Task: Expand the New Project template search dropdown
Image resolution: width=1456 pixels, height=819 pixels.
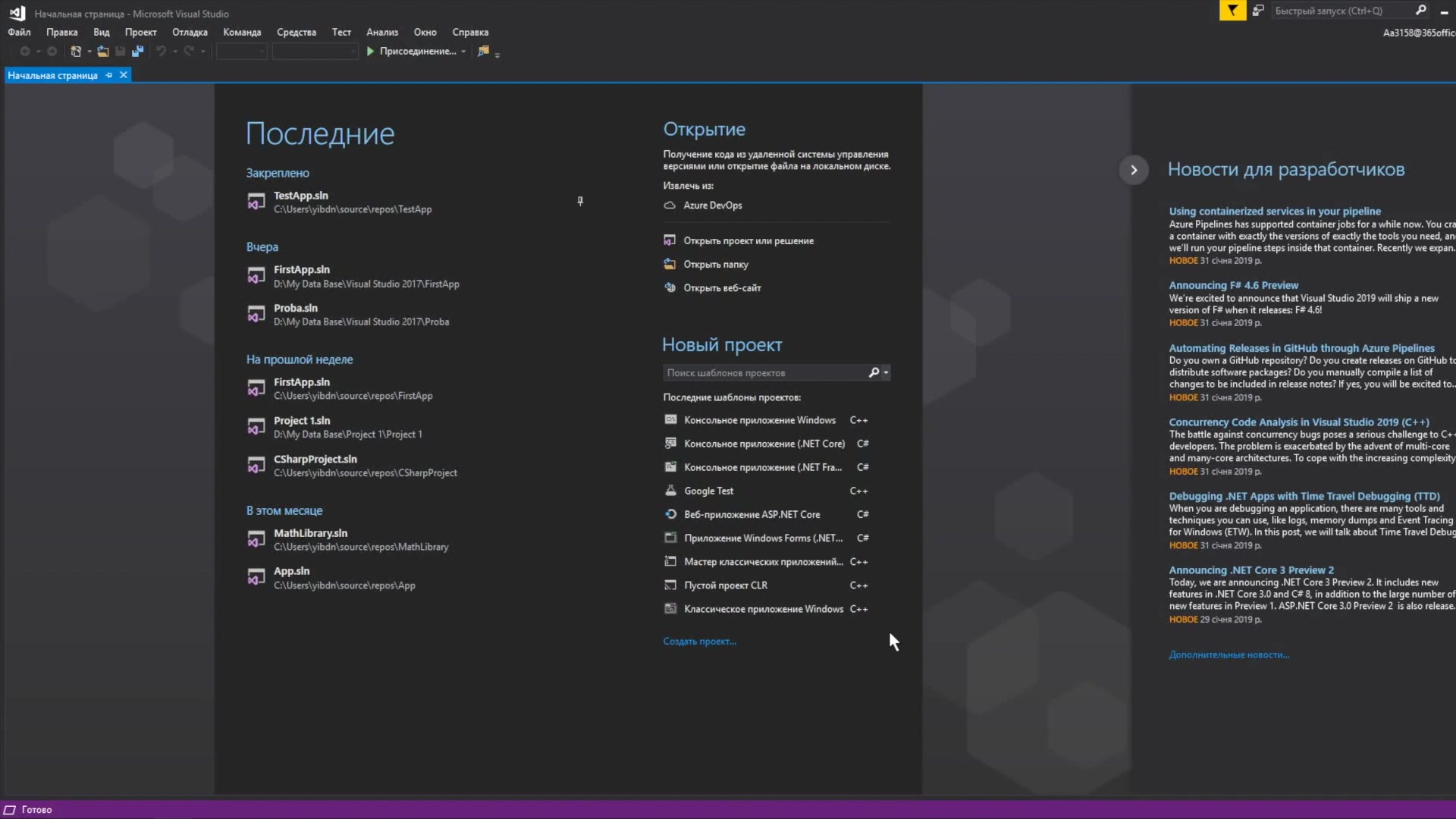Action: coord(886,372)
